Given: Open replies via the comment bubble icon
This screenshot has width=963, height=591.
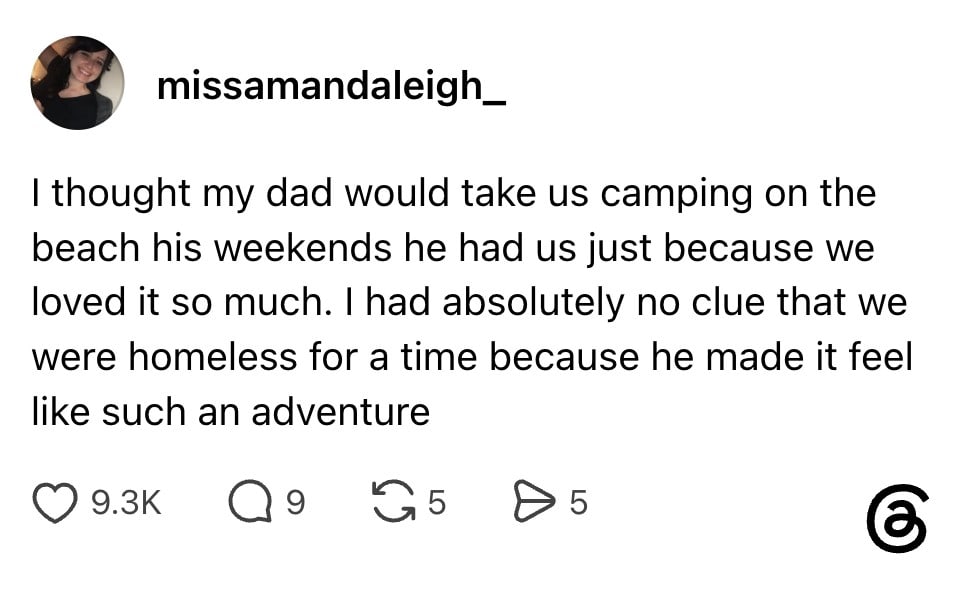Looking at the screenshot, I should (x=251, y=503).
